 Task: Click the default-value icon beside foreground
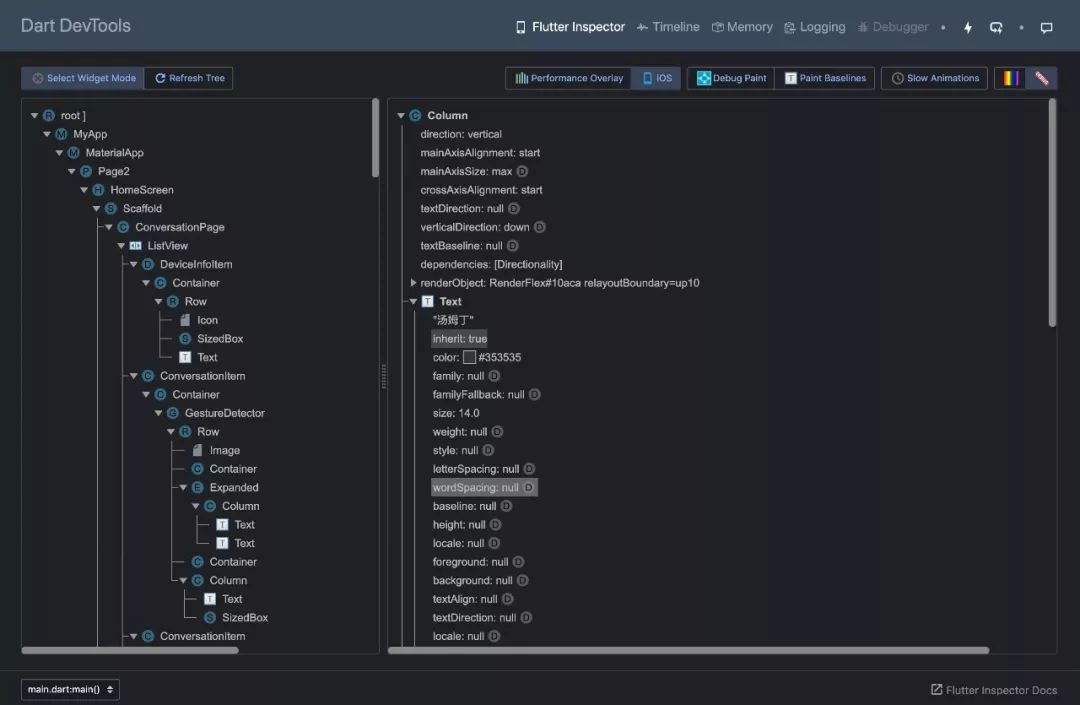tap(519, 562)
